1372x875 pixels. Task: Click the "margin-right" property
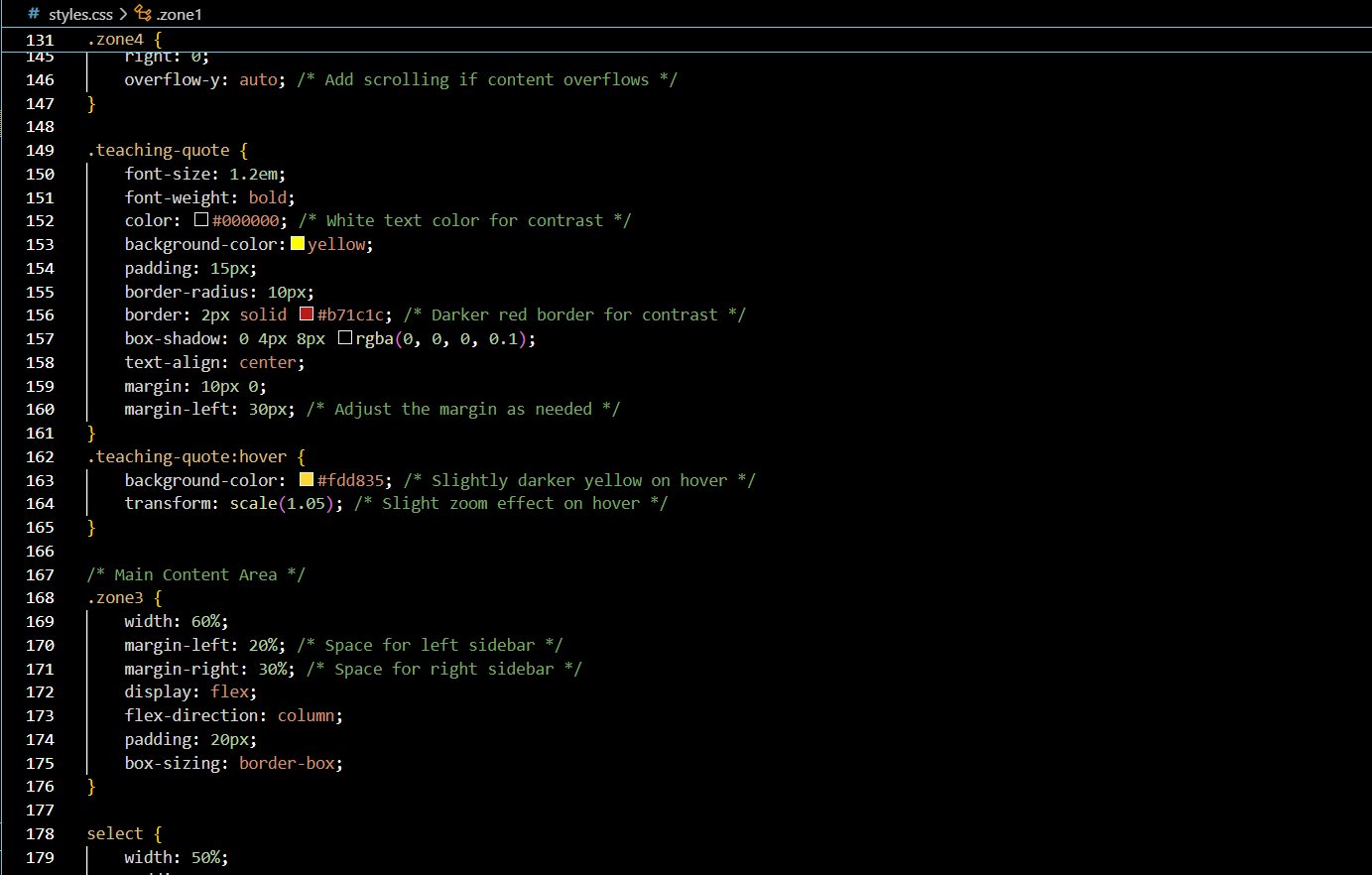[183, 669]
